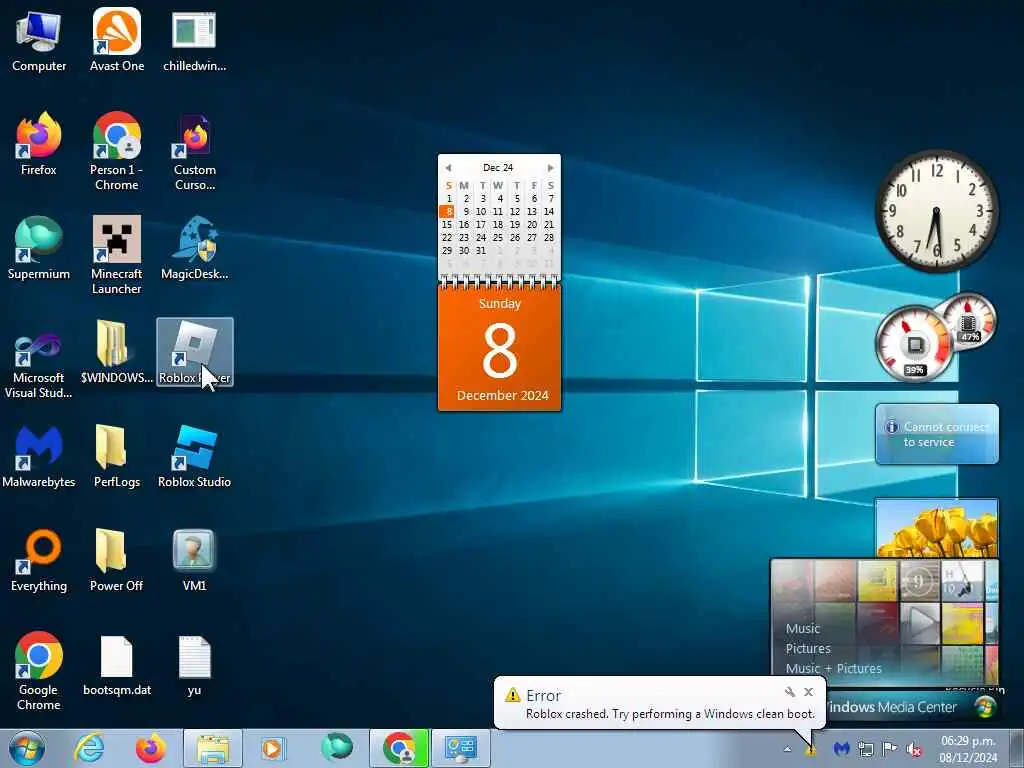Select the chilledwin... desktop file
The image size is (1024, 768).
tap(194, 40)
